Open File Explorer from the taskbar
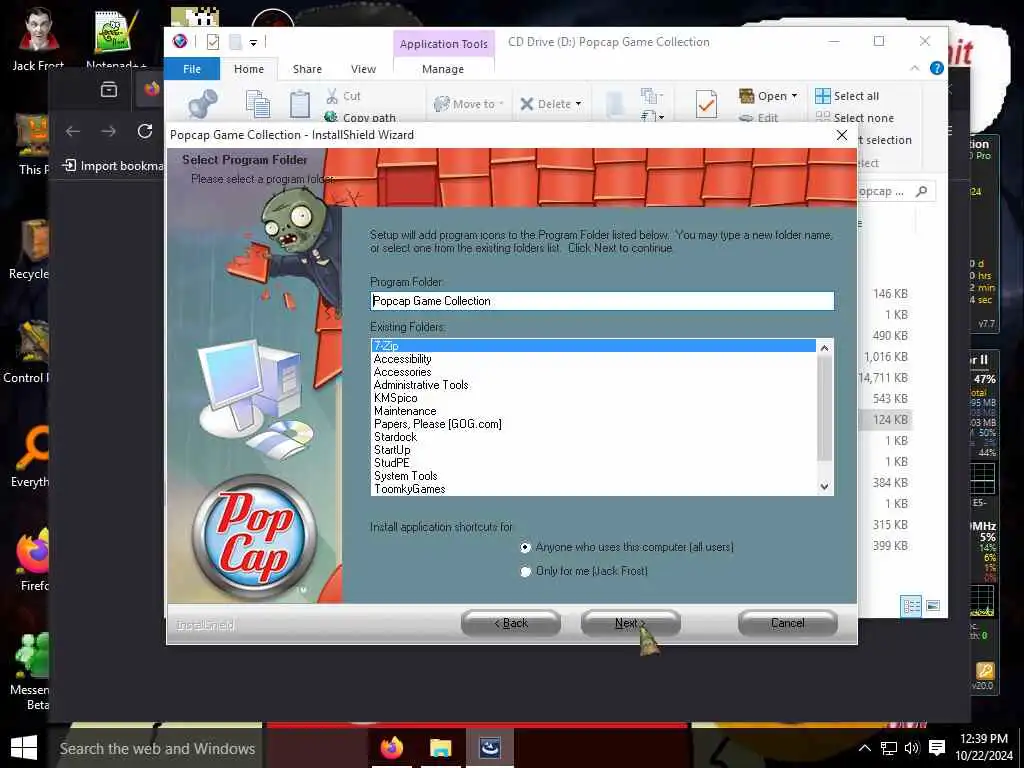The width and height of the screenshot is (1024, 768). click(x=441, y=748)
